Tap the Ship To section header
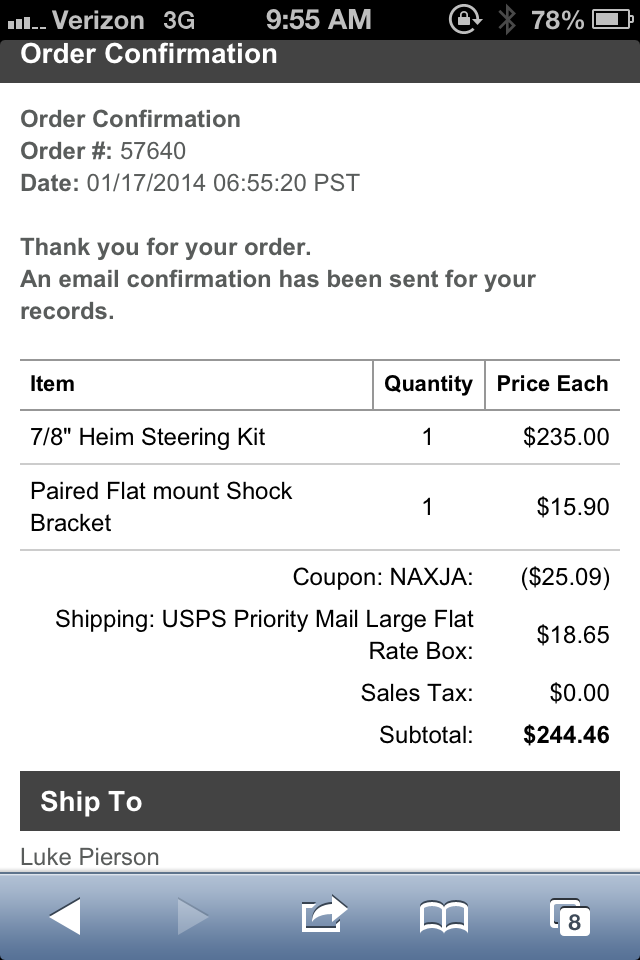640x960 pixels. [x=320, y=801]
